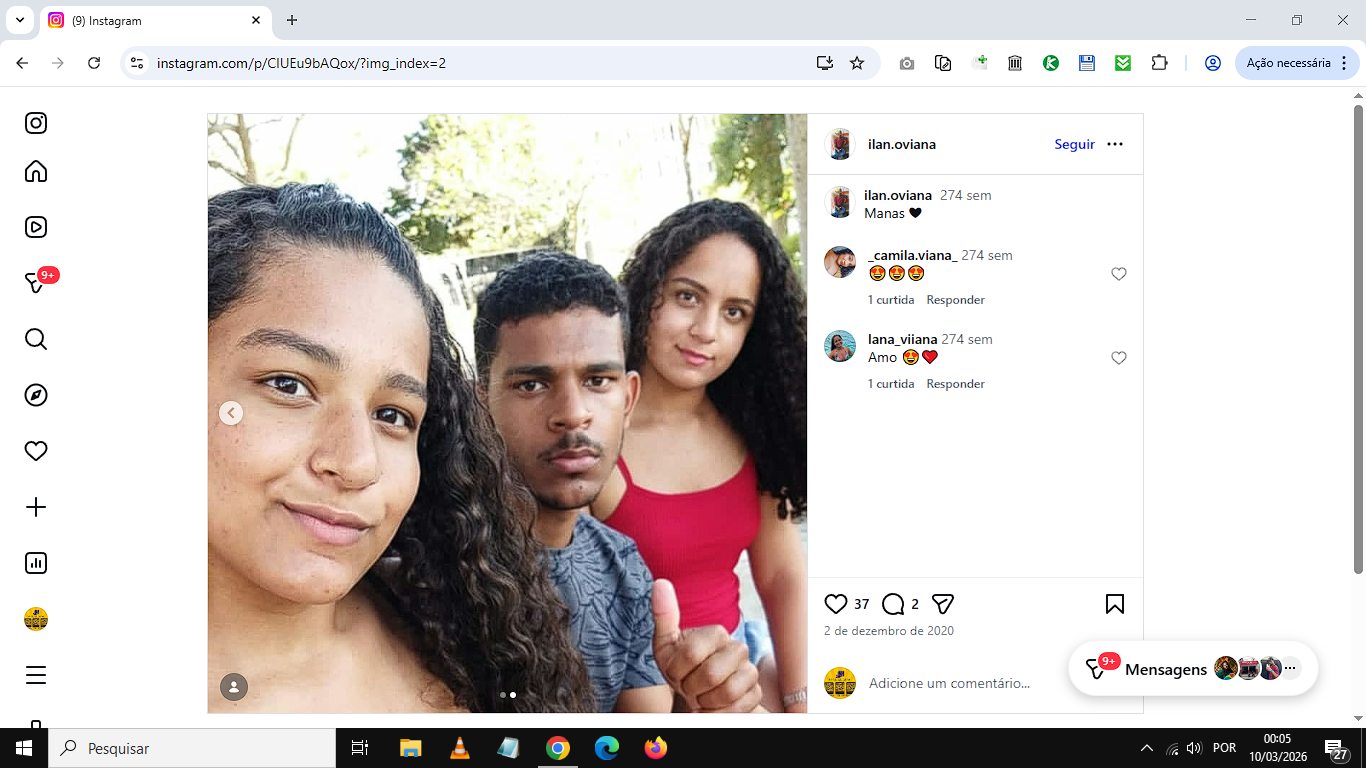Viewport: 1366px width, 768px height.
Task: Open the sidebar Search magnifier
Action: [36, 339]
